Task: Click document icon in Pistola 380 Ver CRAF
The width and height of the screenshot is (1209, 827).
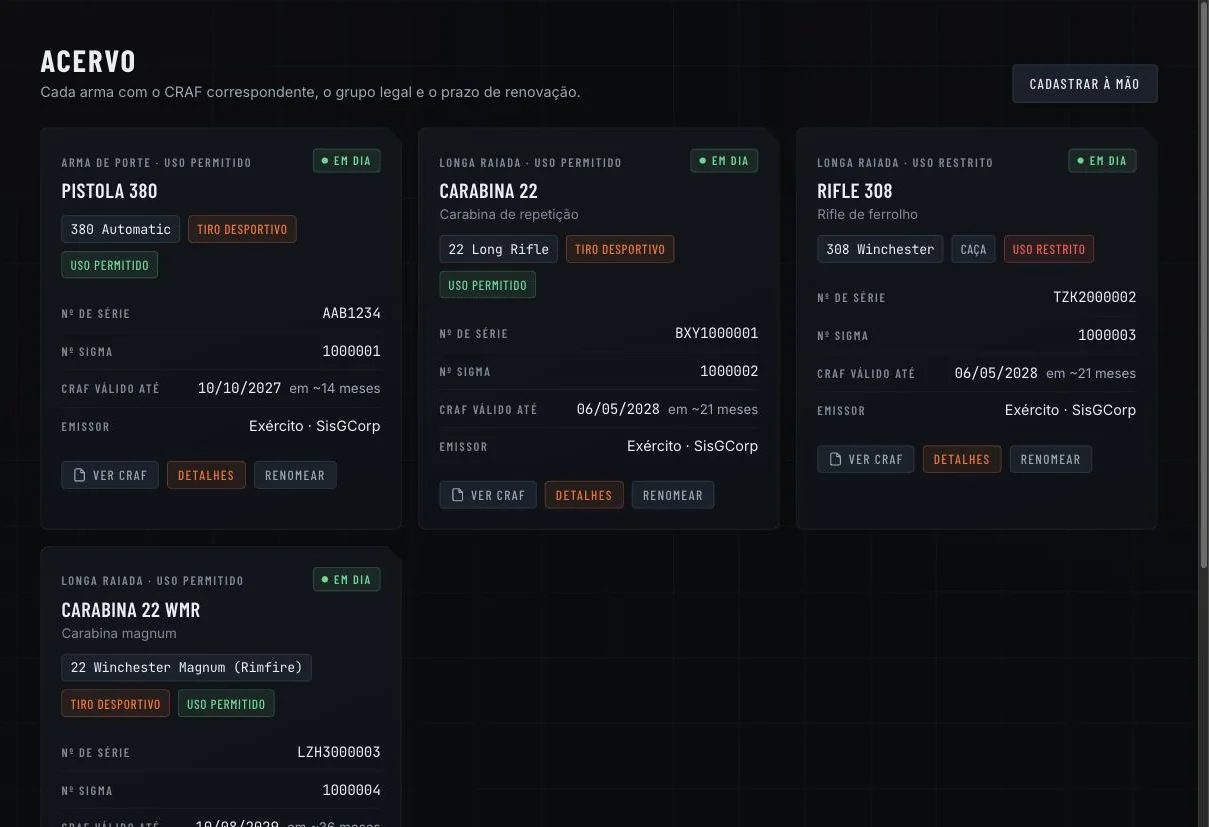Action: [79, 475]
